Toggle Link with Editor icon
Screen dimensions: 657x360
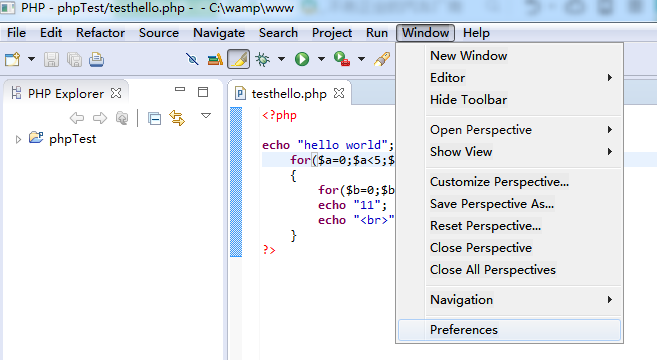coord(177,118)
